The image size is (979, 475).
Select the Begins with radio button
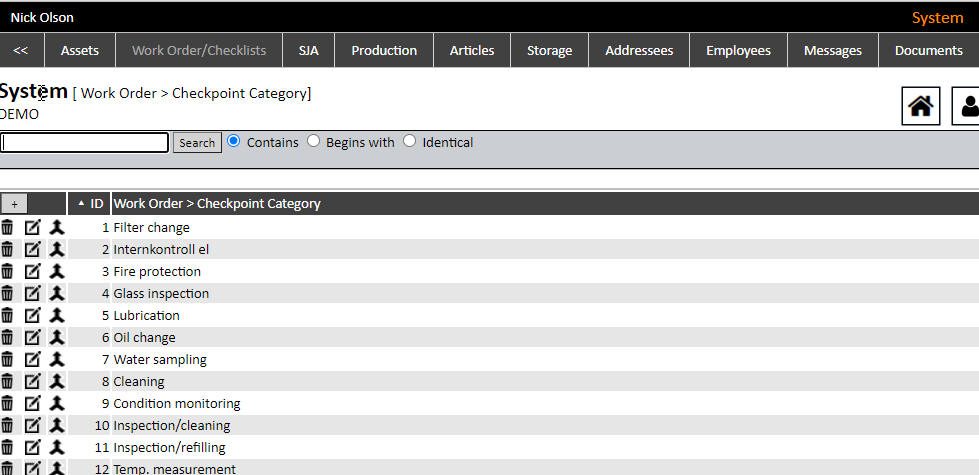point(314,142)
